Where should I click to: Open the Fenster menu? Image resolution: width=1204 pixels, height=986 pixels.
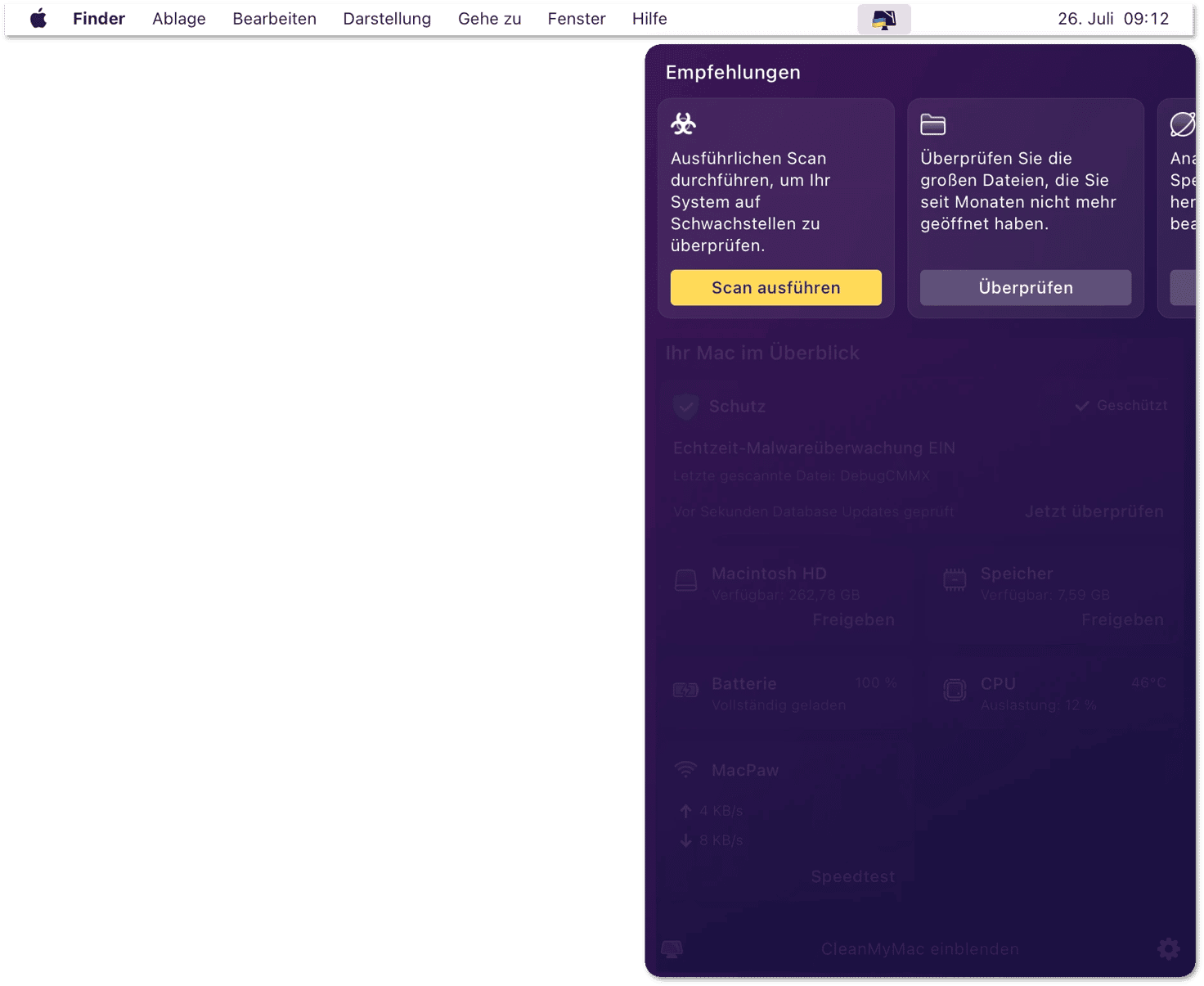coord(577,18)
